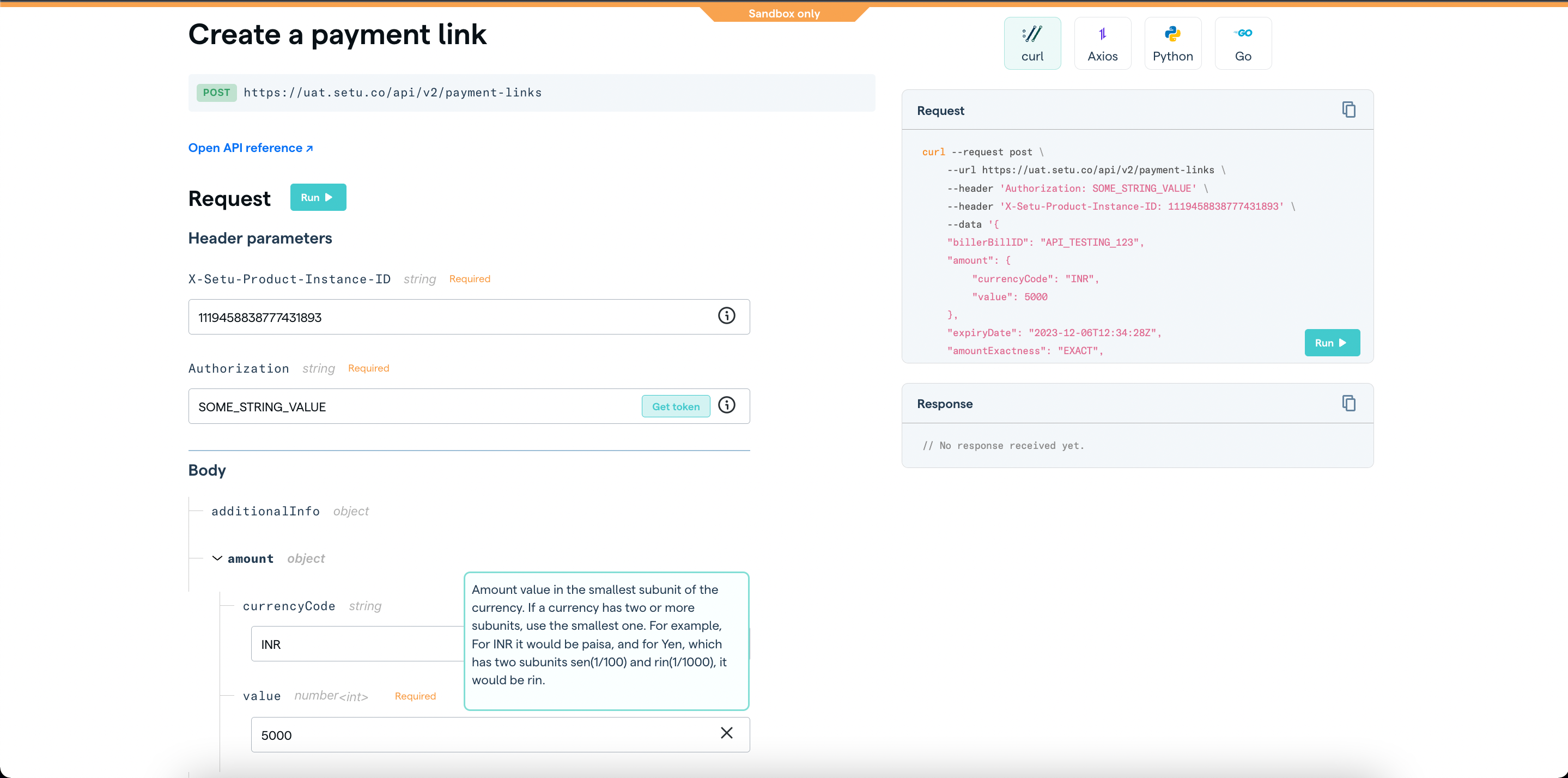
Task: Collapse the amount object chevron
Action: [217, 558]
